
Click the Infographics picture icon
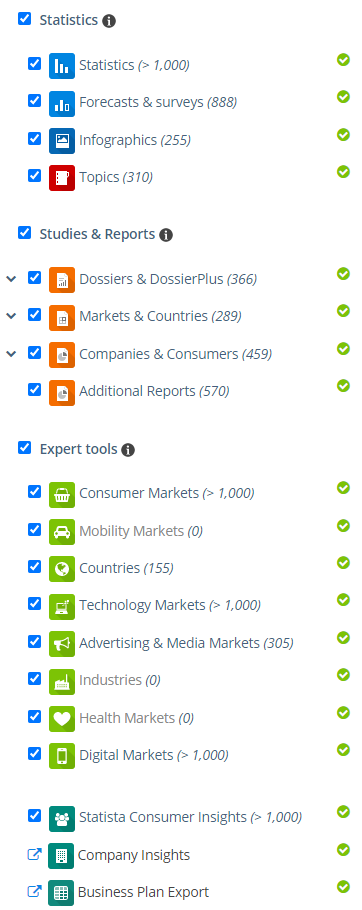coord(61,140)
